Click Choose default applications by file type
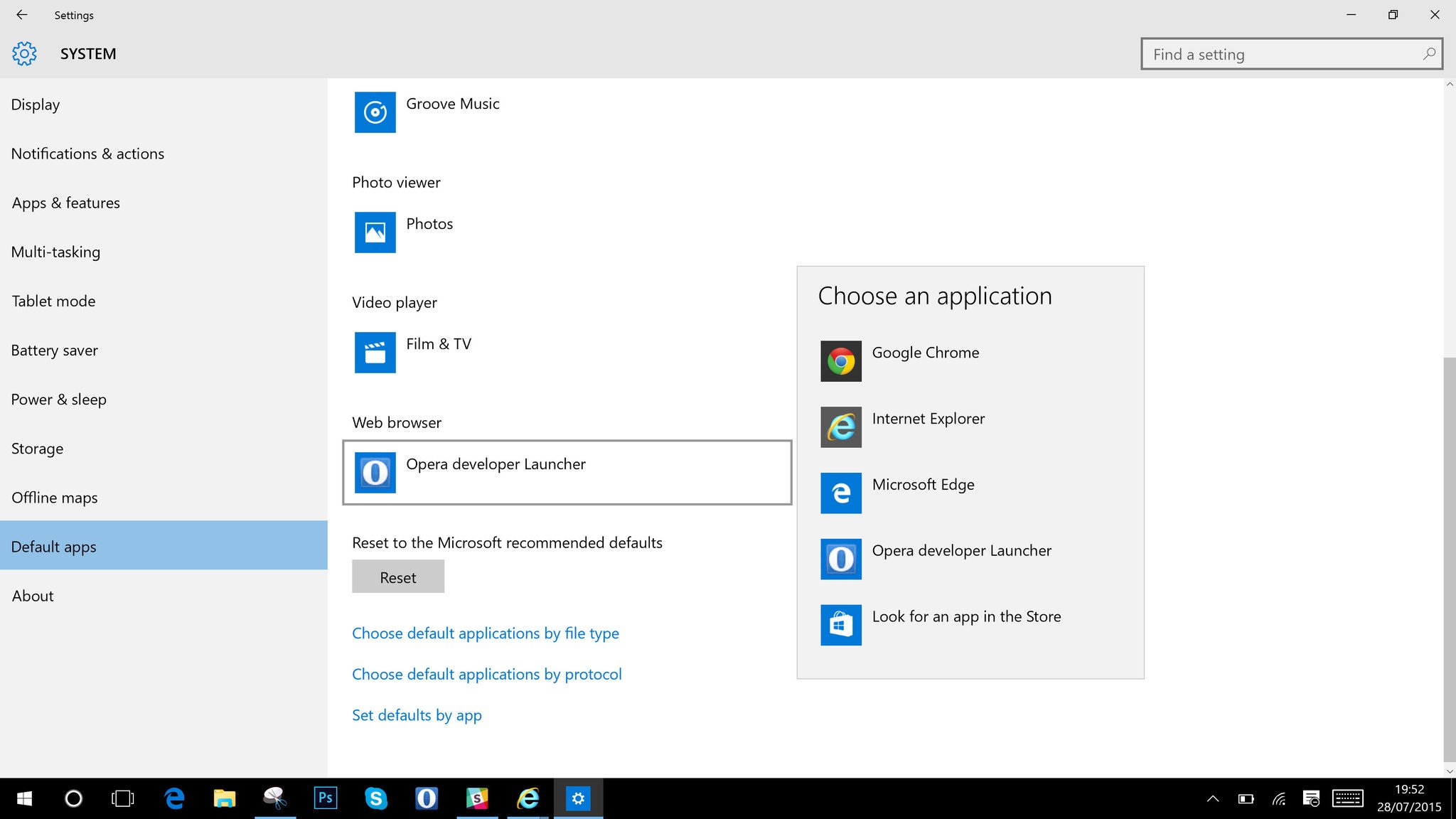1456x819 pixels. (485, 632)
